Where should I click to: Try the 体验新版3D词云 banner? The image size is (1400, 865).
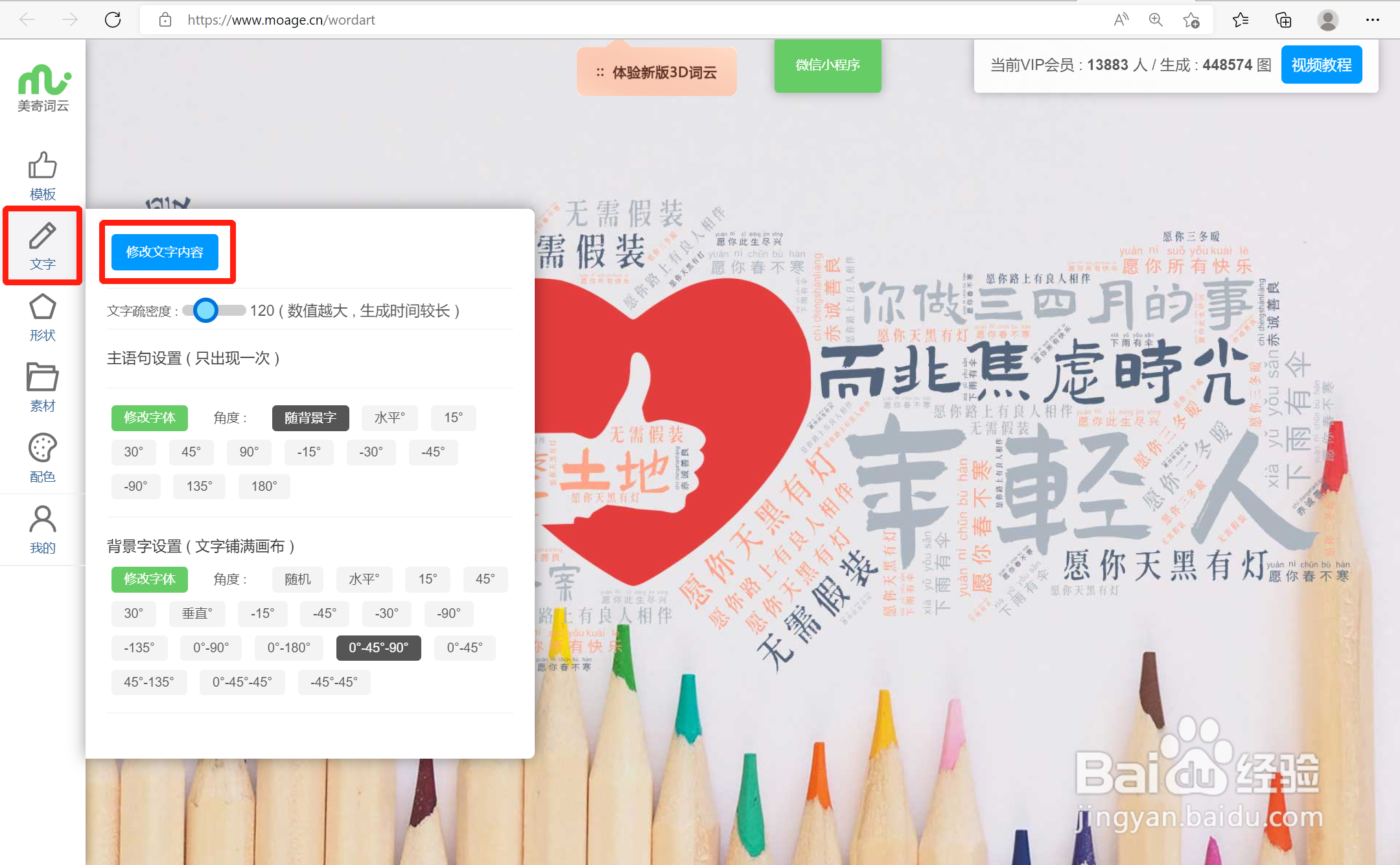pyautogui.click(x=657, y=72)
